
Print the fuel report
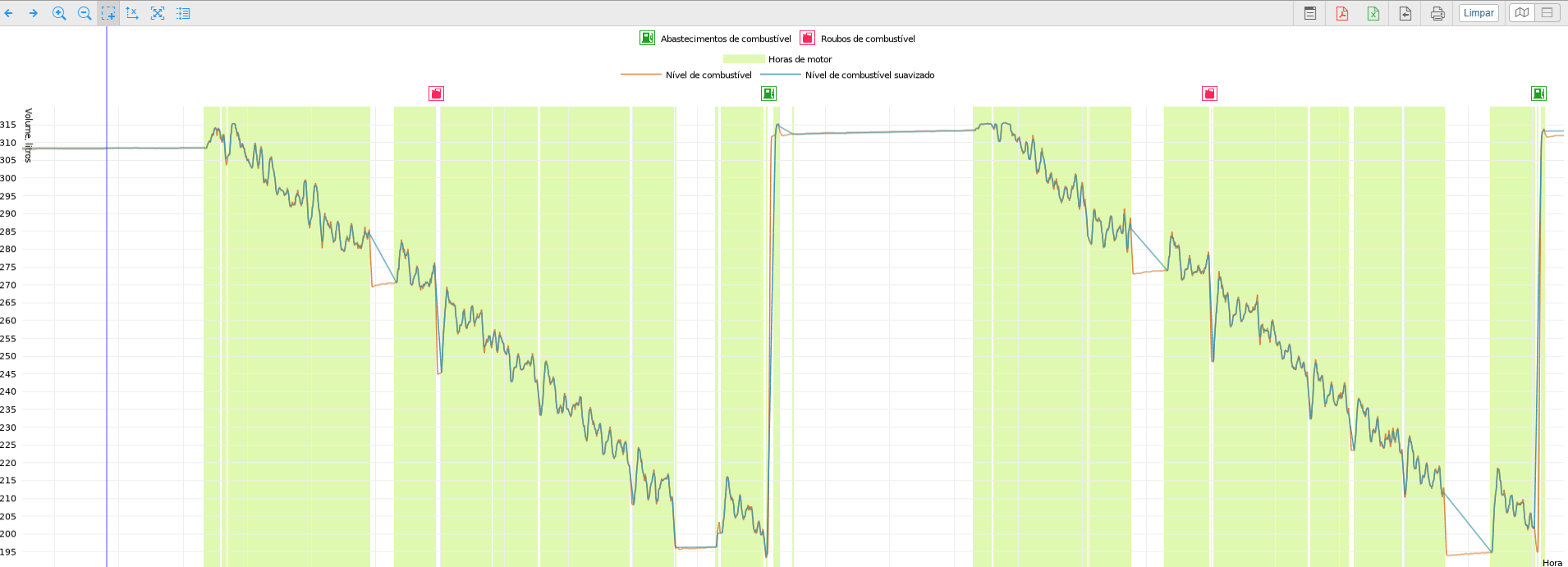click(x=1437, y=13)
